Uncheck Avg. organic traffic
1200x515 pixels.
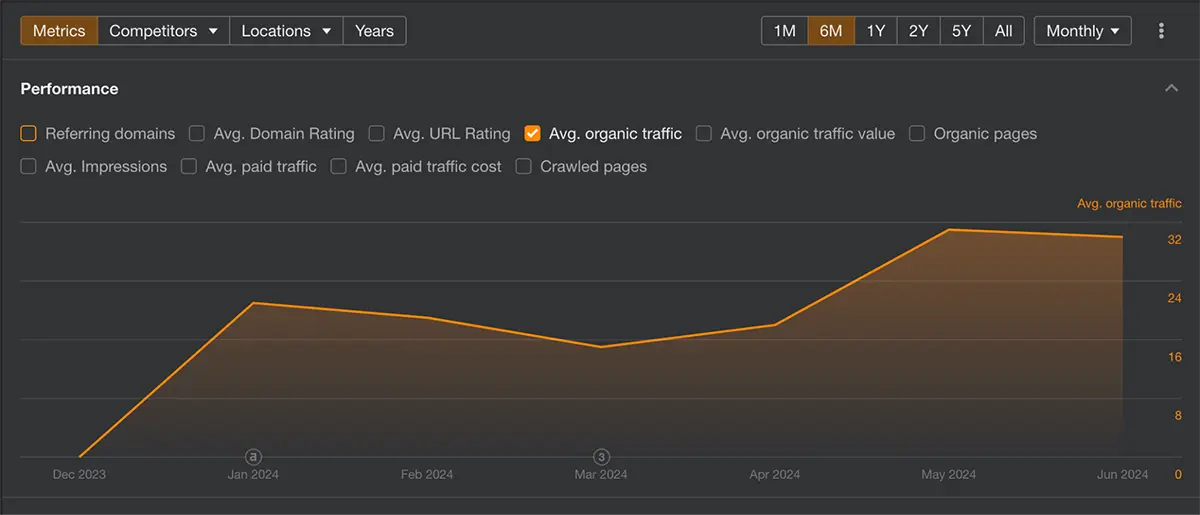[x=532, y=134]
